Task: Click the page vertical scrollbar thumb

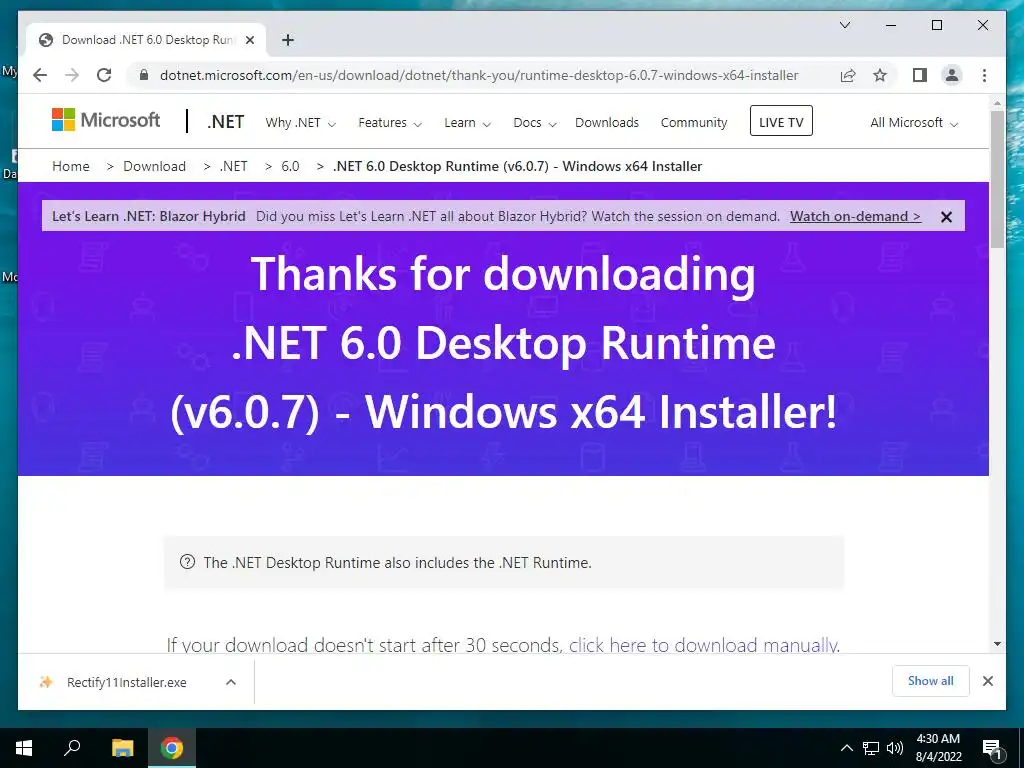Action: point(997,179)
